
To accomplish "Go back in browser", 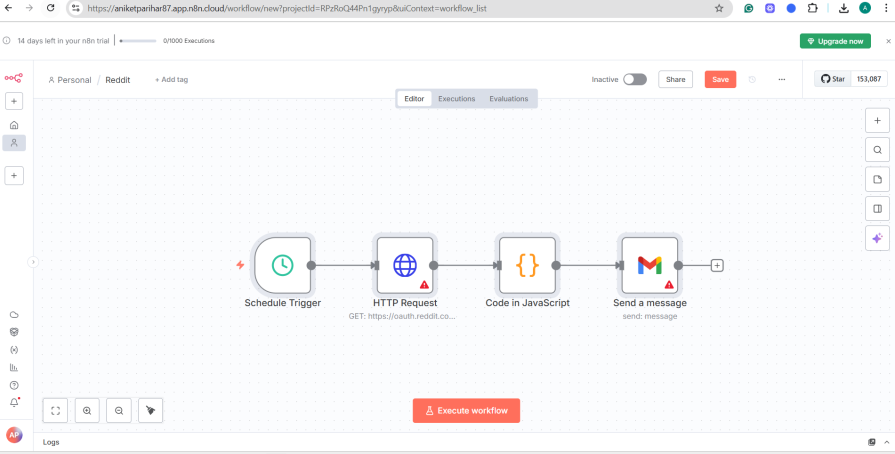I will (9, 8).
